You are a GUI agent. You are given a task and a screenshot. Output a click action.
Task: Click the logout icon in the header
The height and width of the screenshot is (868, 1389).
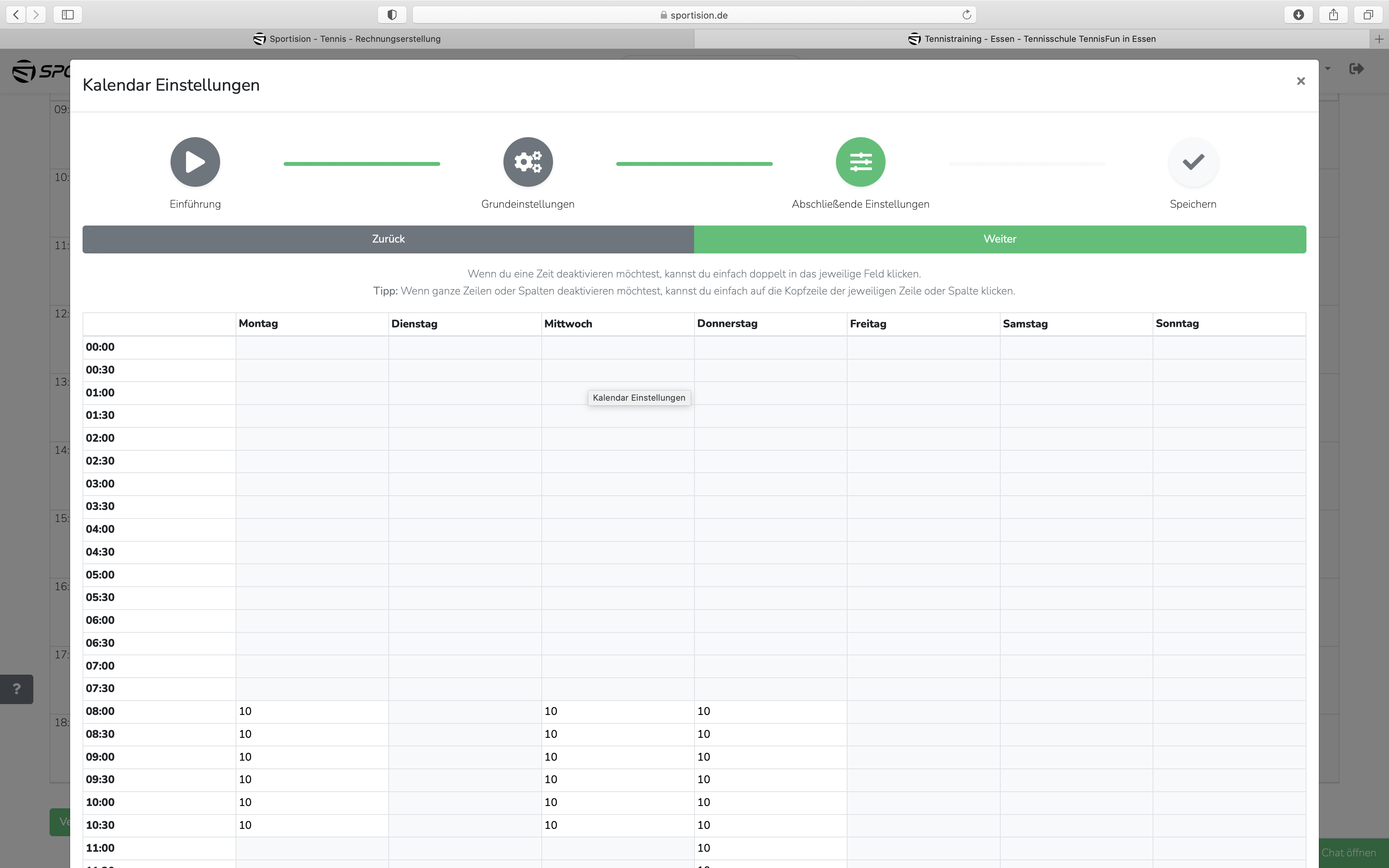pyautogui.click(x=1356, y=69)
